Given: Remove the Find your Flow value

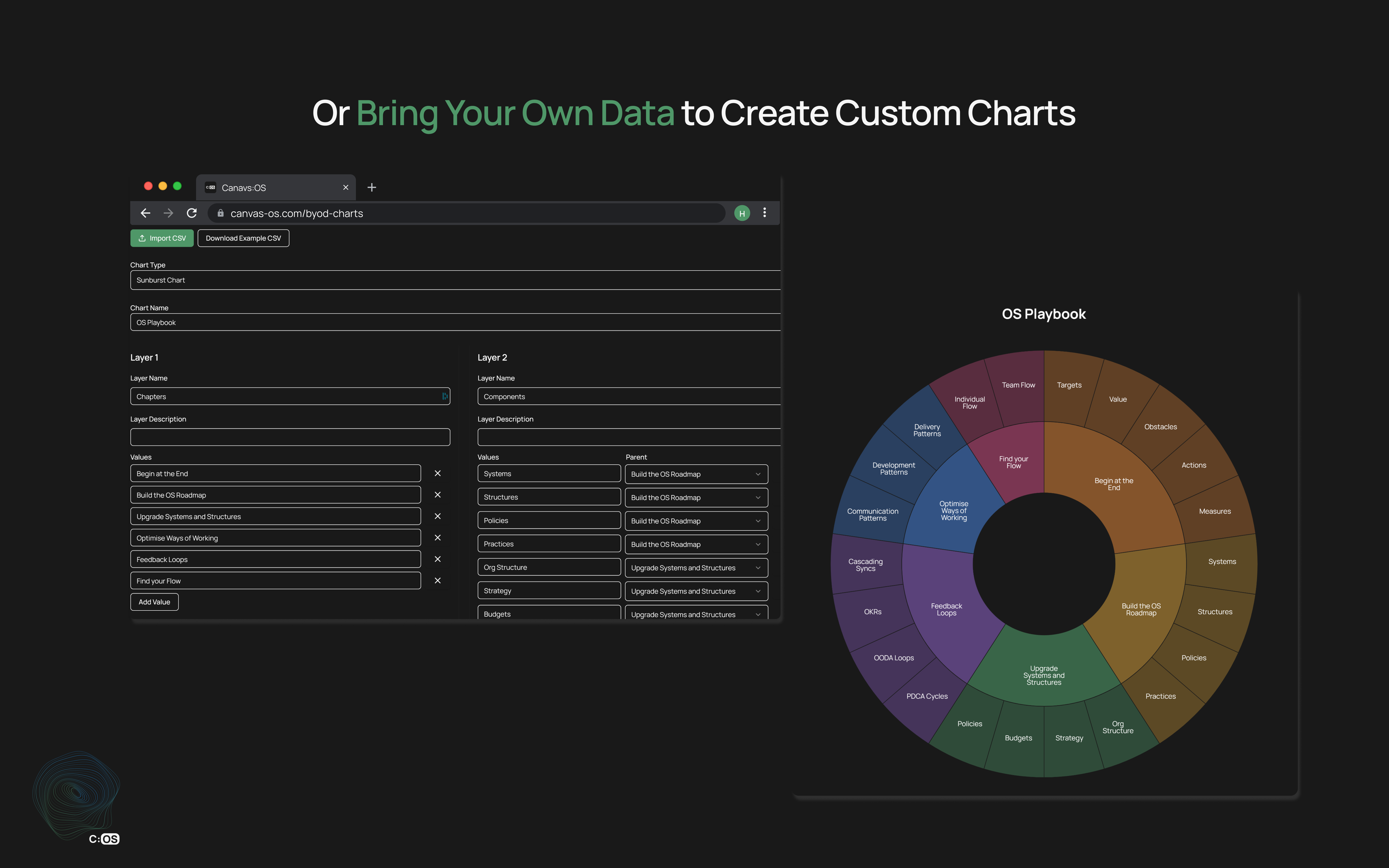Looking at the screenshot, I should coord(437,580).
